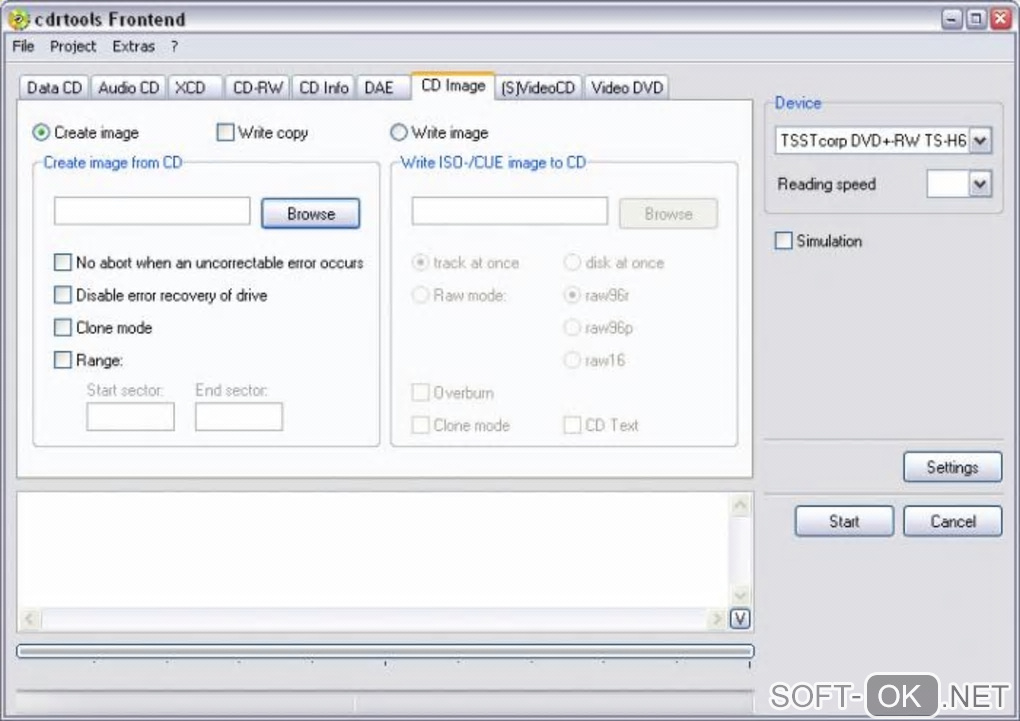Switch to the CD Info tab
This screenshot has height=721, width=1020.
[323, 87]
